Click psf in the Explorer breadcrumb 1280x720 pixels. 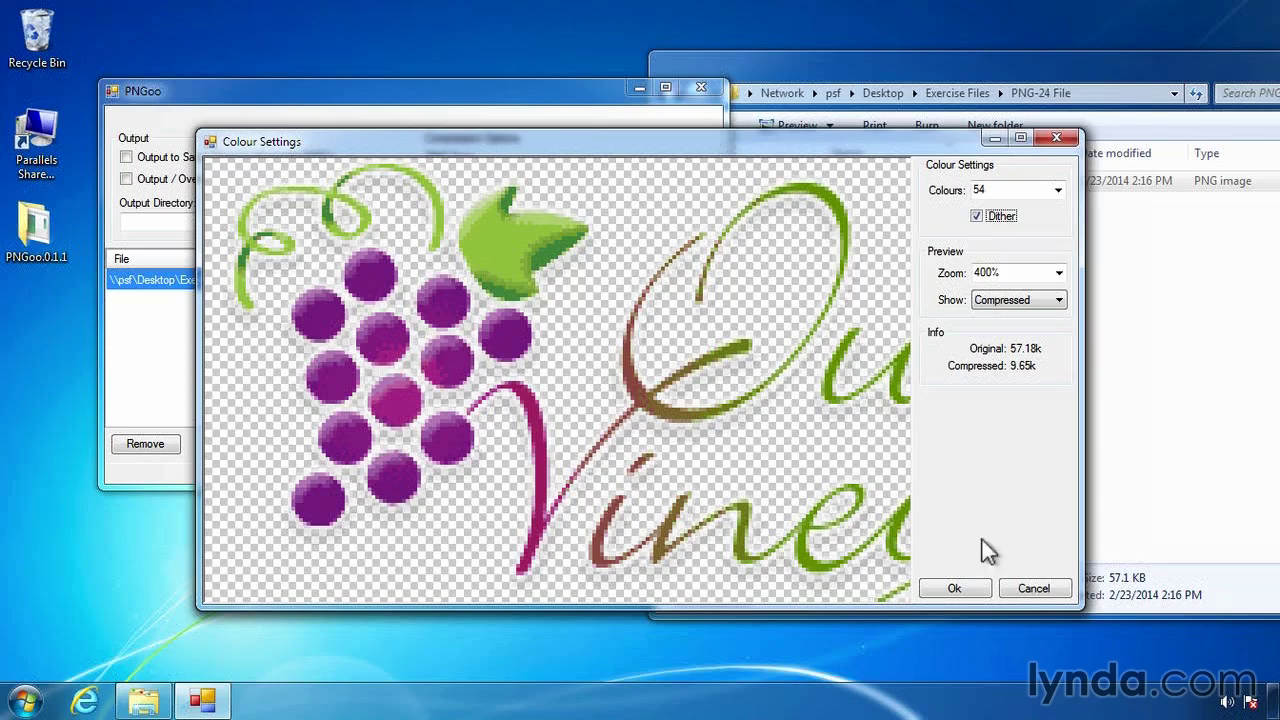[833, 93]
